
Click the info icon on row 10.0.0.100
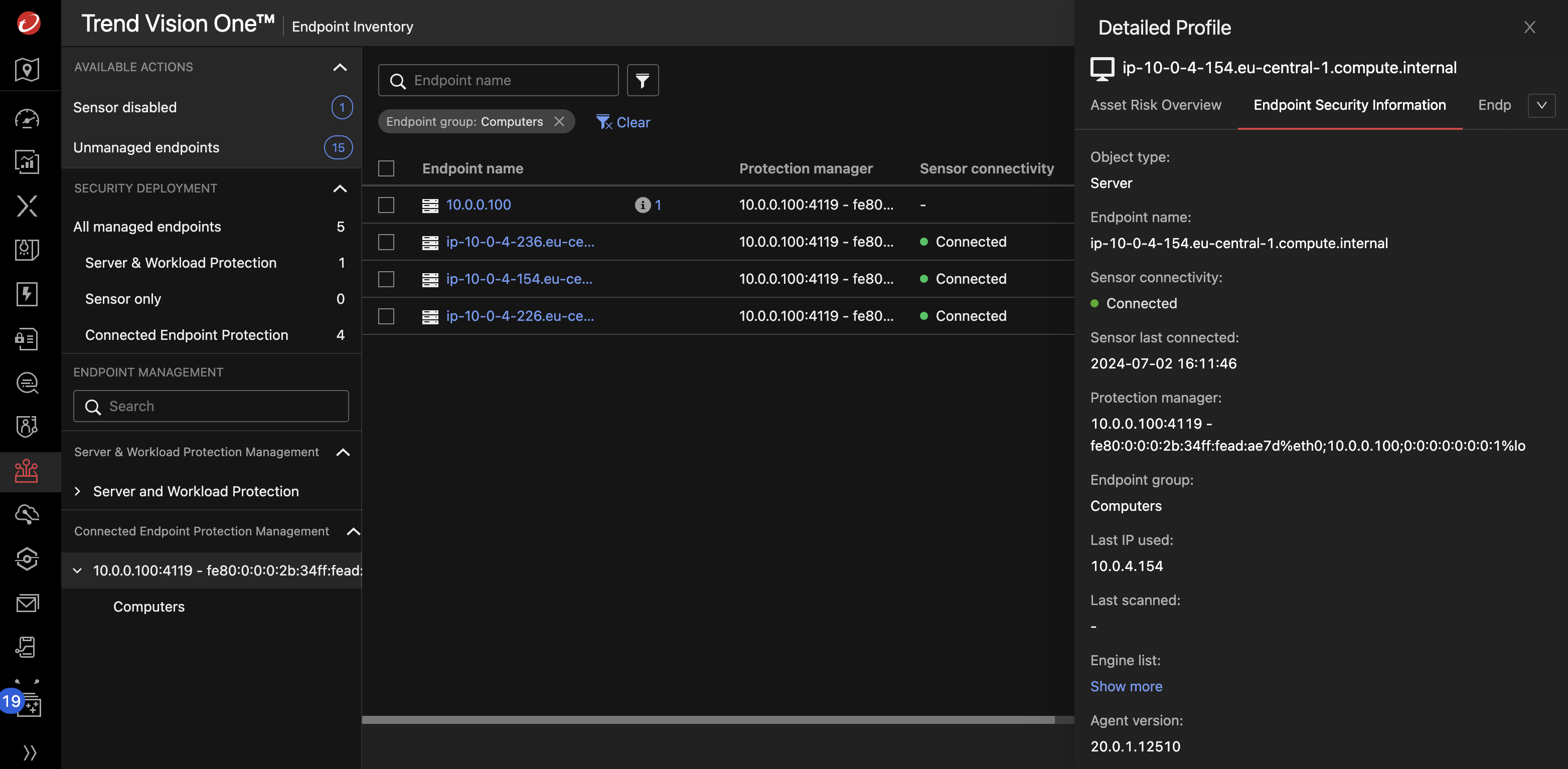[642, 205]
